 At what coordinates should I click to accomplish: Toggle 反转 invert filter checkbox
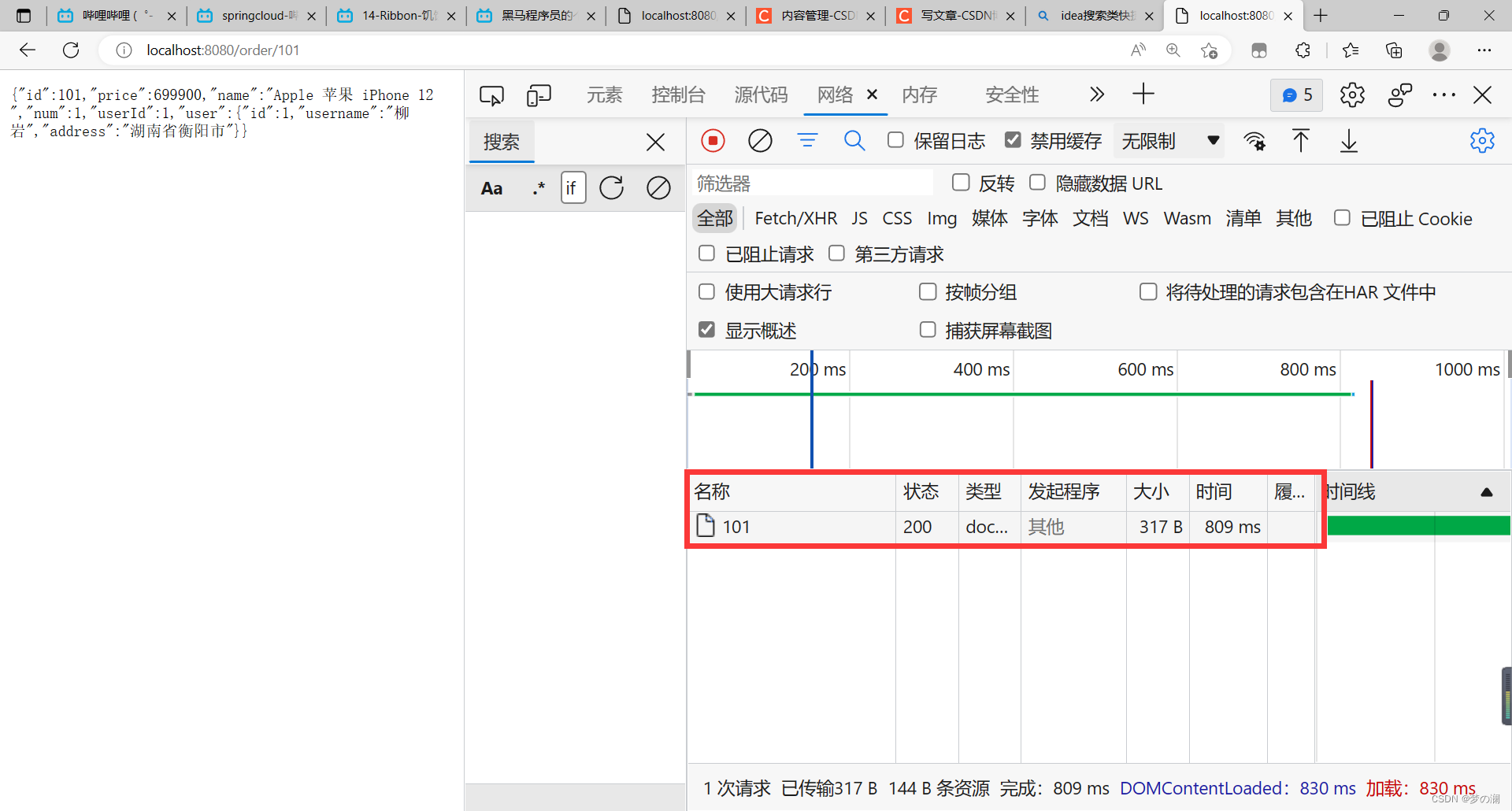click(x=961, y=183)
